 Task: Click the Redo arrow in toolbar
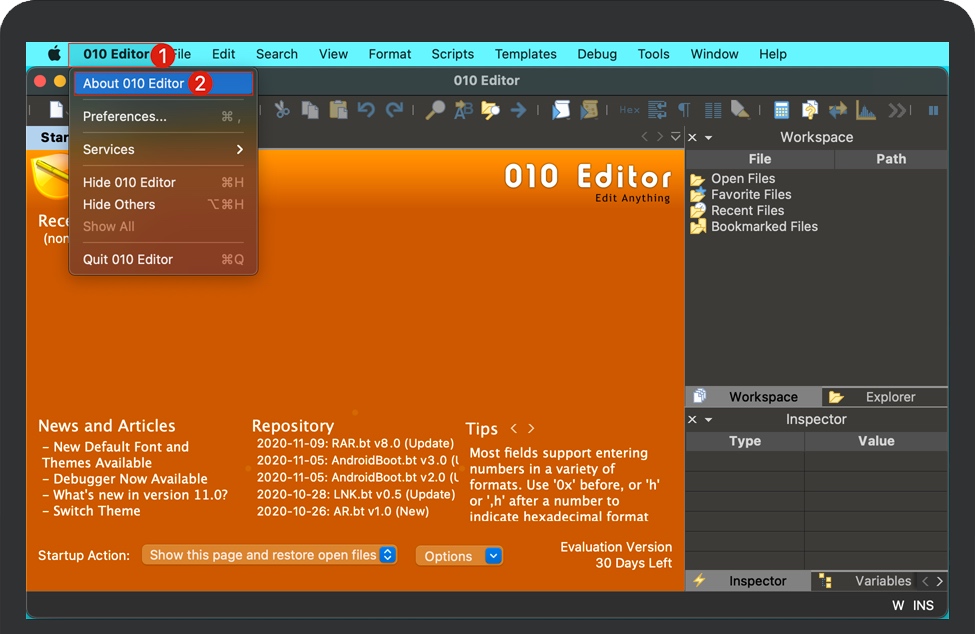point(394,110)
